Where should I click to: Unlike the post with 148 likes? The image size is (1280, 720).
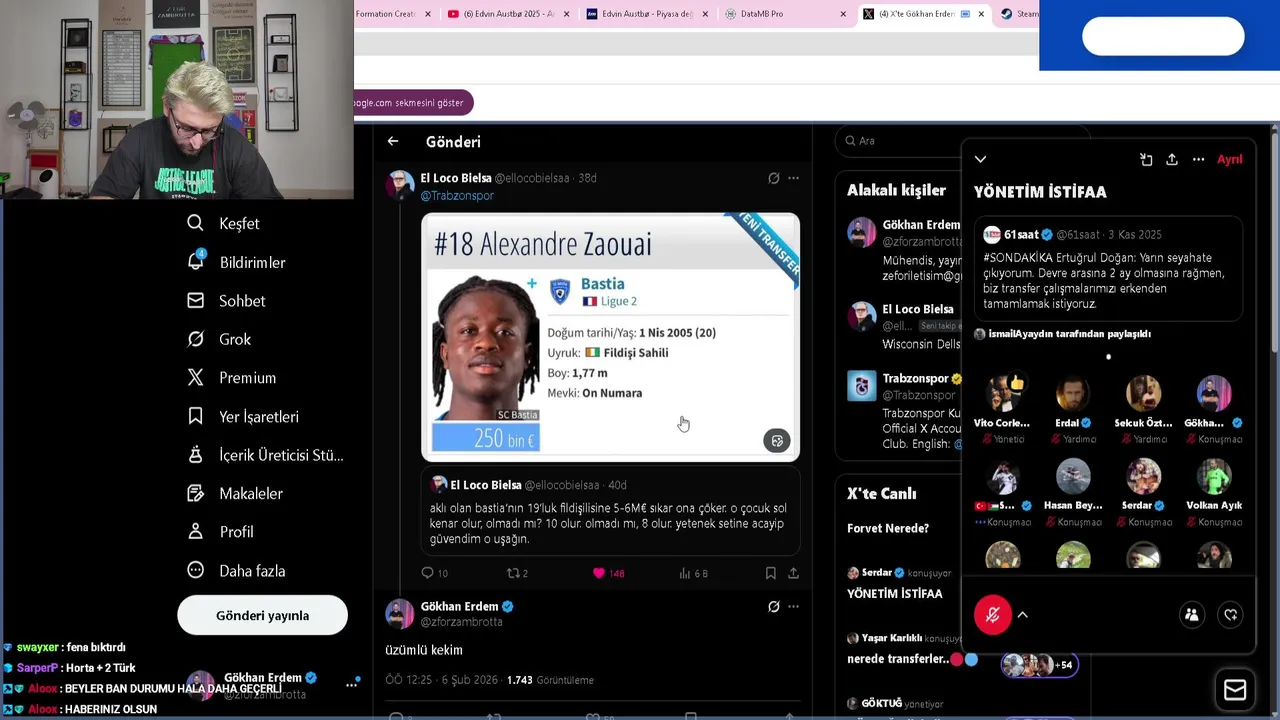pos(608,573)
